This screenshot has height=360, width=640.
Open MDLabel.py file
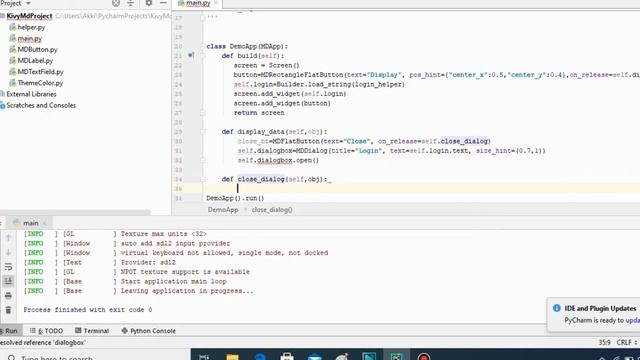(35, 60)
